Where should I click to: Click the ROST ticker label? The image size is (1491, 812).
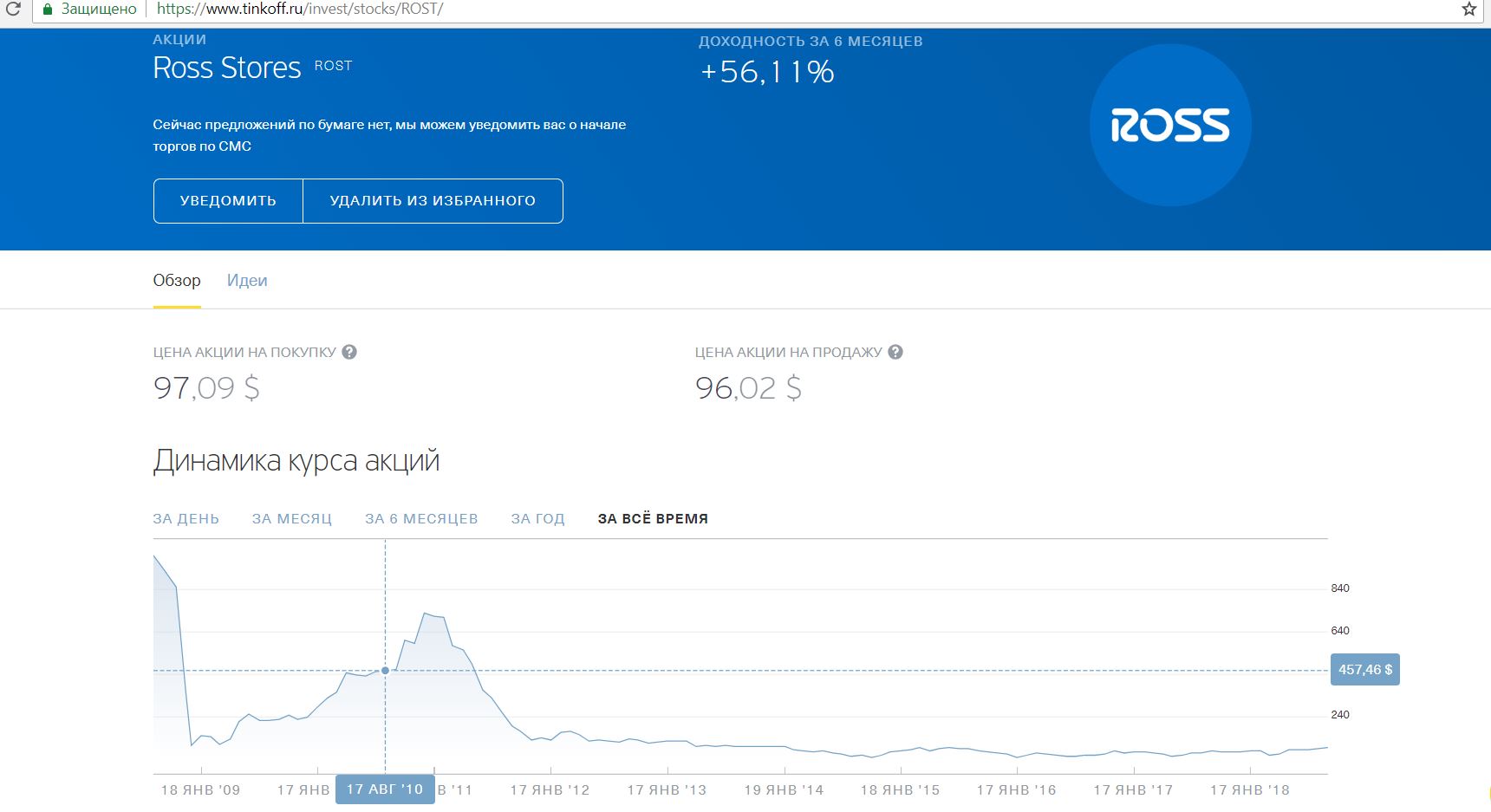[x=333, y=66]
